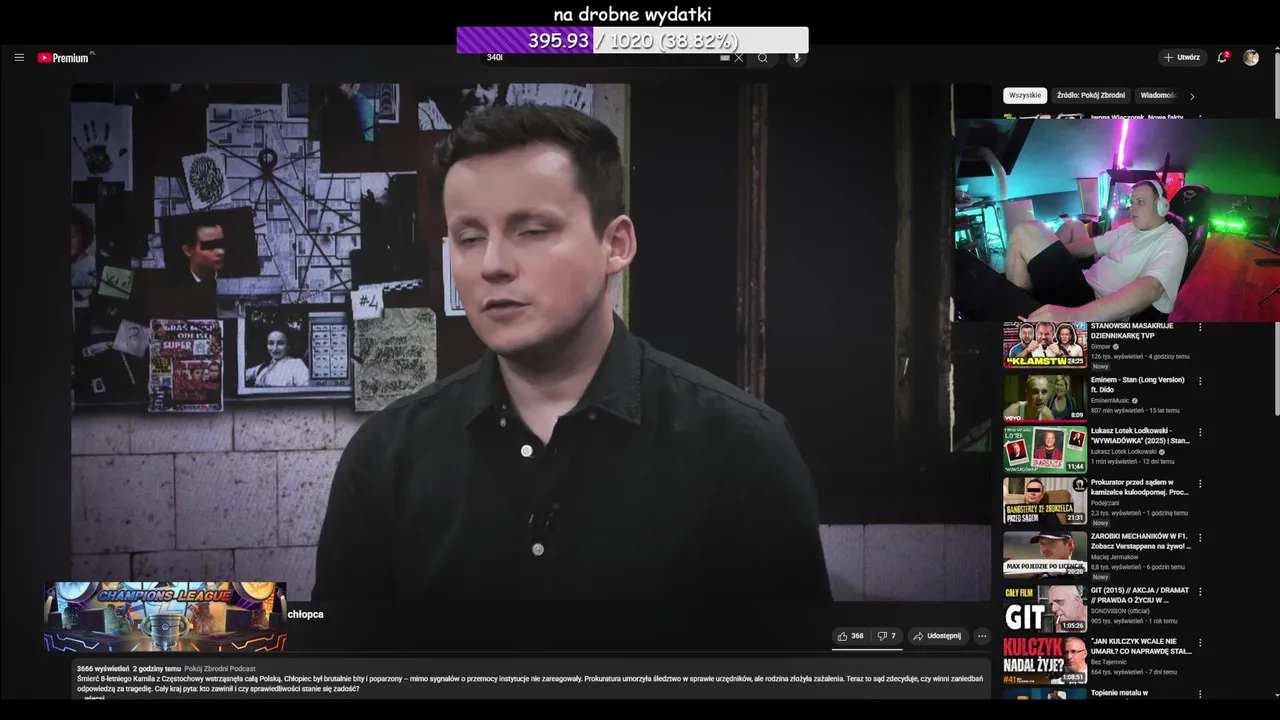Open the Prokurator przed sądem video thumbnail

tap(1045, 501)
